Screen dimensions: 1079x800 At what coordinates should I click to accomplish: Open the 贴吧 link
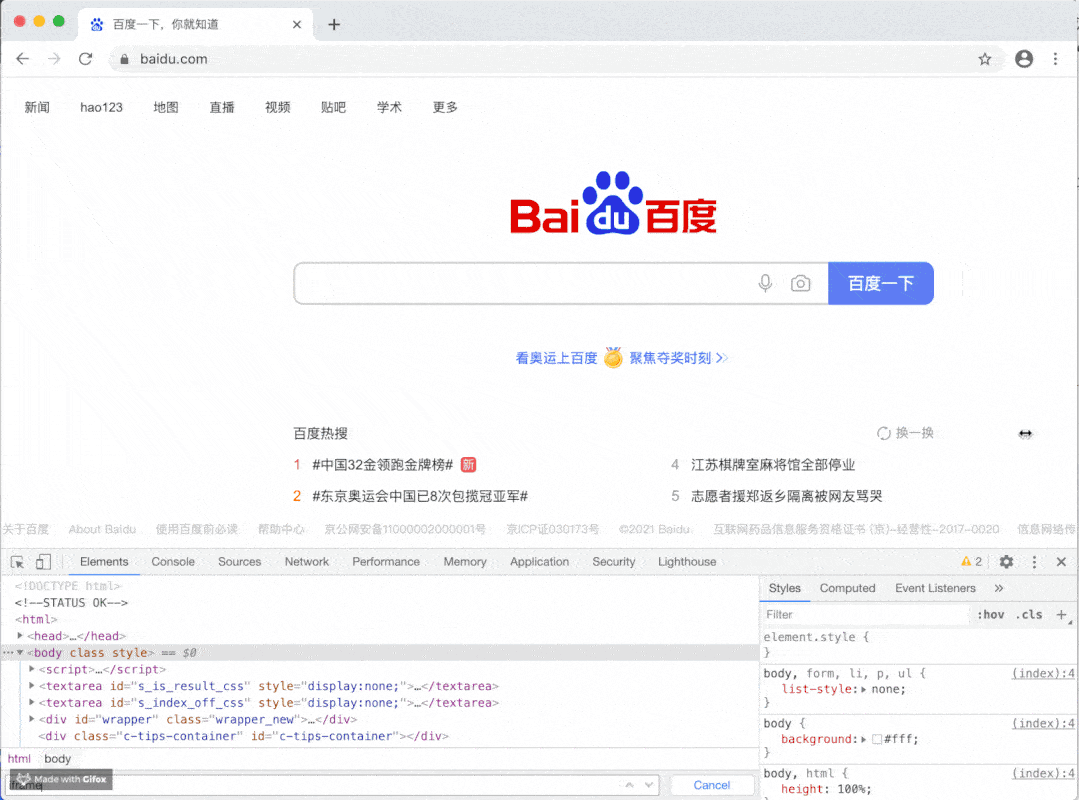333,107
